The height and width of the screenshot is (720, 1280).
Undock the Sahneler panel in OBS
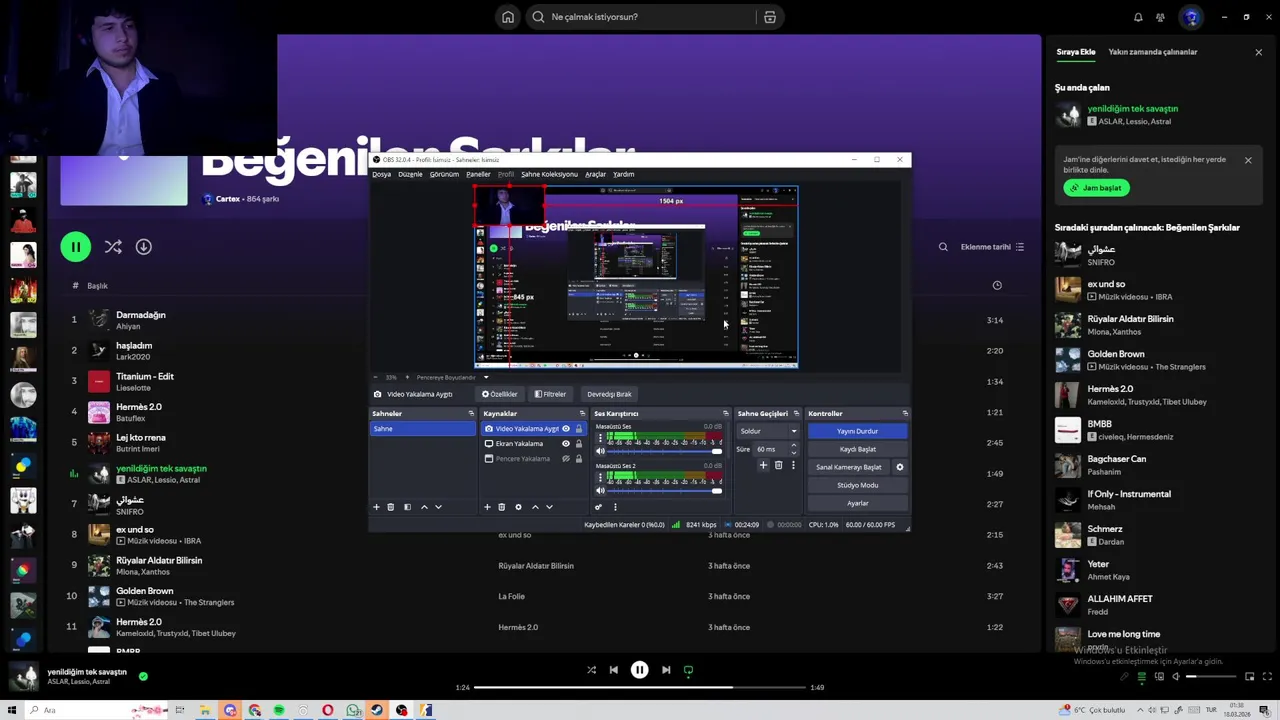pos(471,413)
